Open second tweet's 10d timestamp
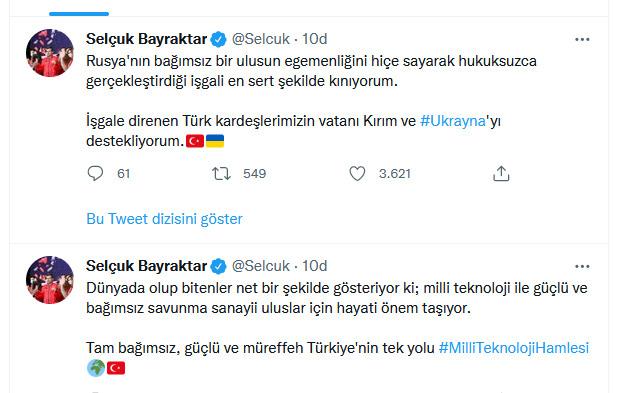 [315, 266]
